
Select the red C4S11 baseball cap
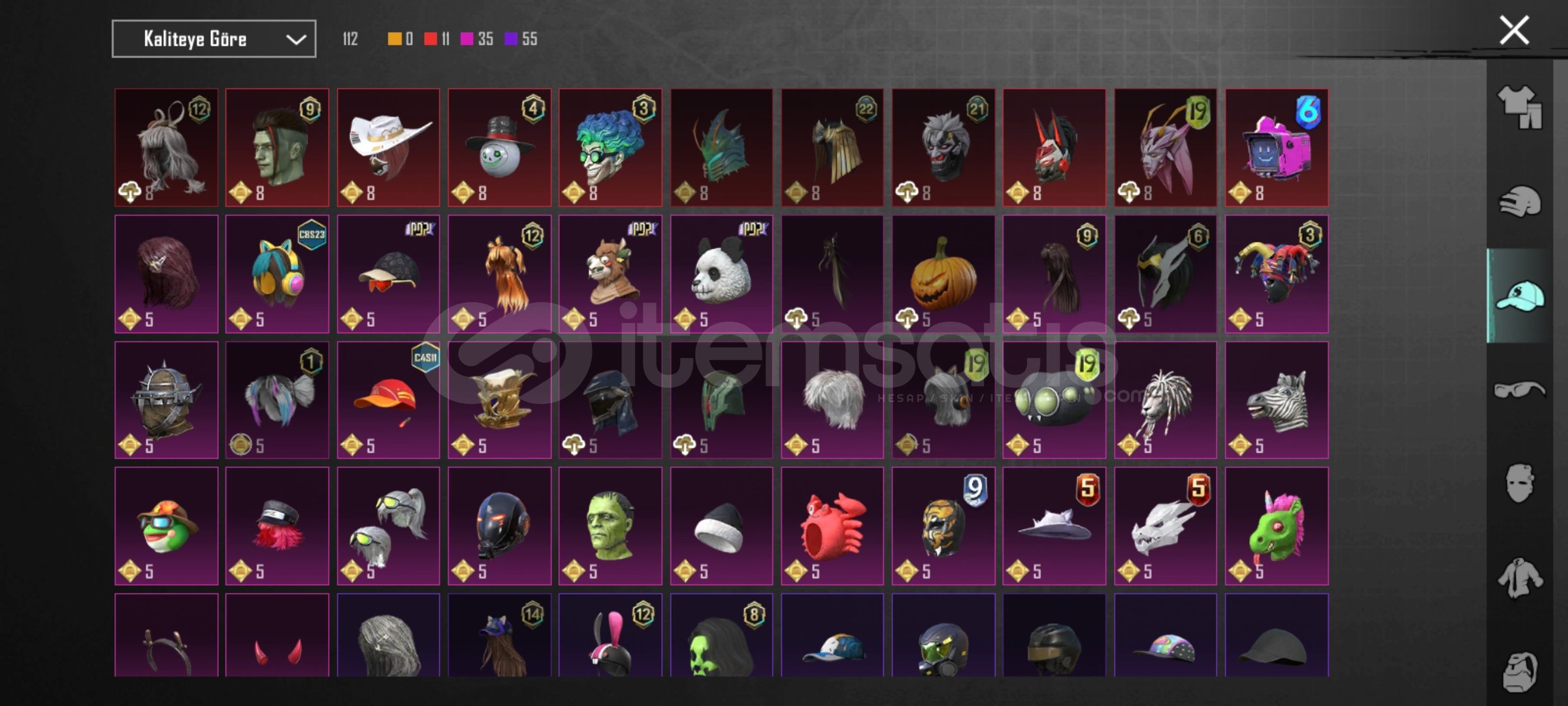click(x=388, y=400)
